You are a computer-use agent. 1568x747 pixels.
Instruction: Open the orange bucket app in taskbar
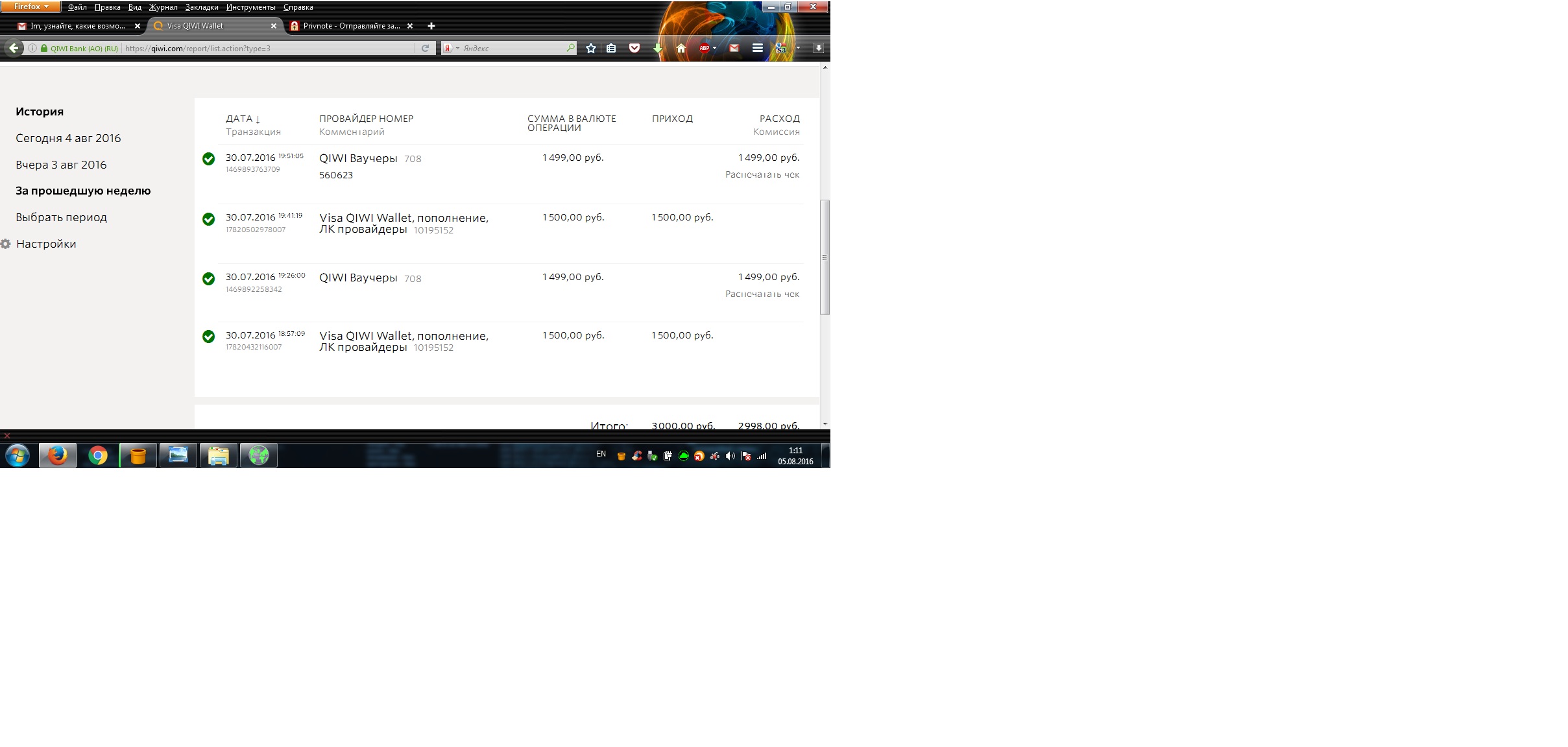pyautogui.click(x=138, y=455)
